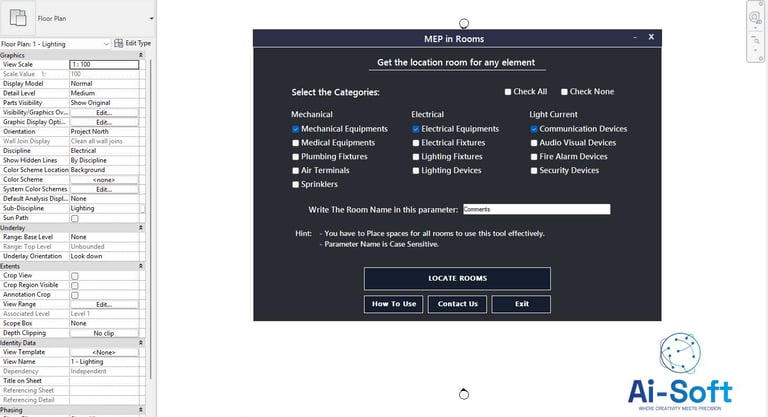This screenshot has width=768, height=417.
Task: Click the Sub-Discipline Lighting value
Action: (x=104, y=208)
